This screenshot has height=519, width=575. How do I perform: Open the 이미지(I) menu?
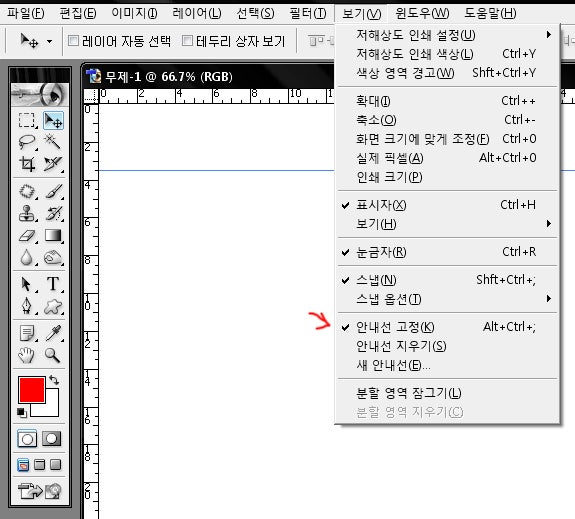(134, 14)
